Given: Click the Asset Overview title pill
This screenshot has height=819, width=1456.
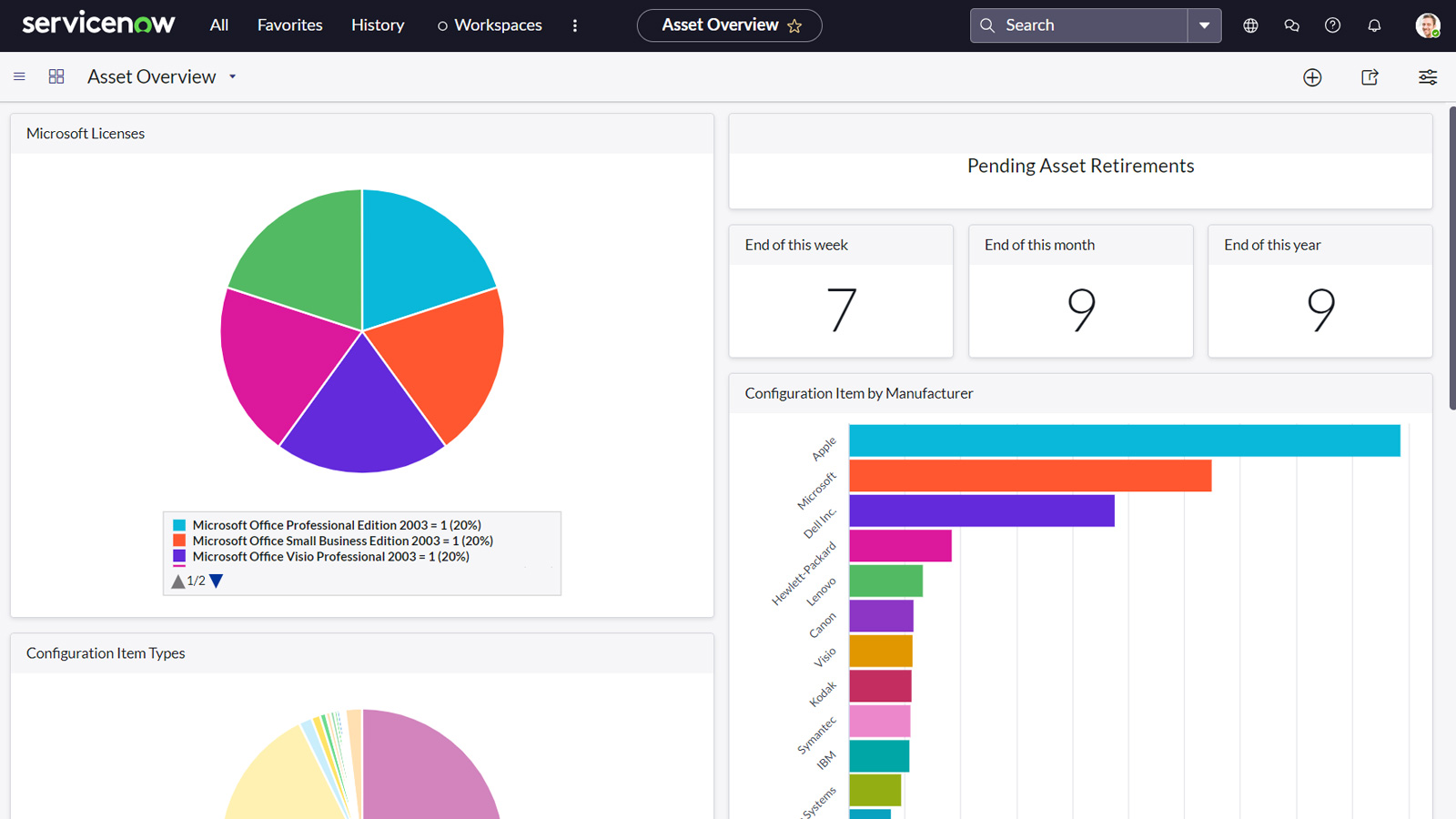Looking at the screenshot, I should 729,25.
